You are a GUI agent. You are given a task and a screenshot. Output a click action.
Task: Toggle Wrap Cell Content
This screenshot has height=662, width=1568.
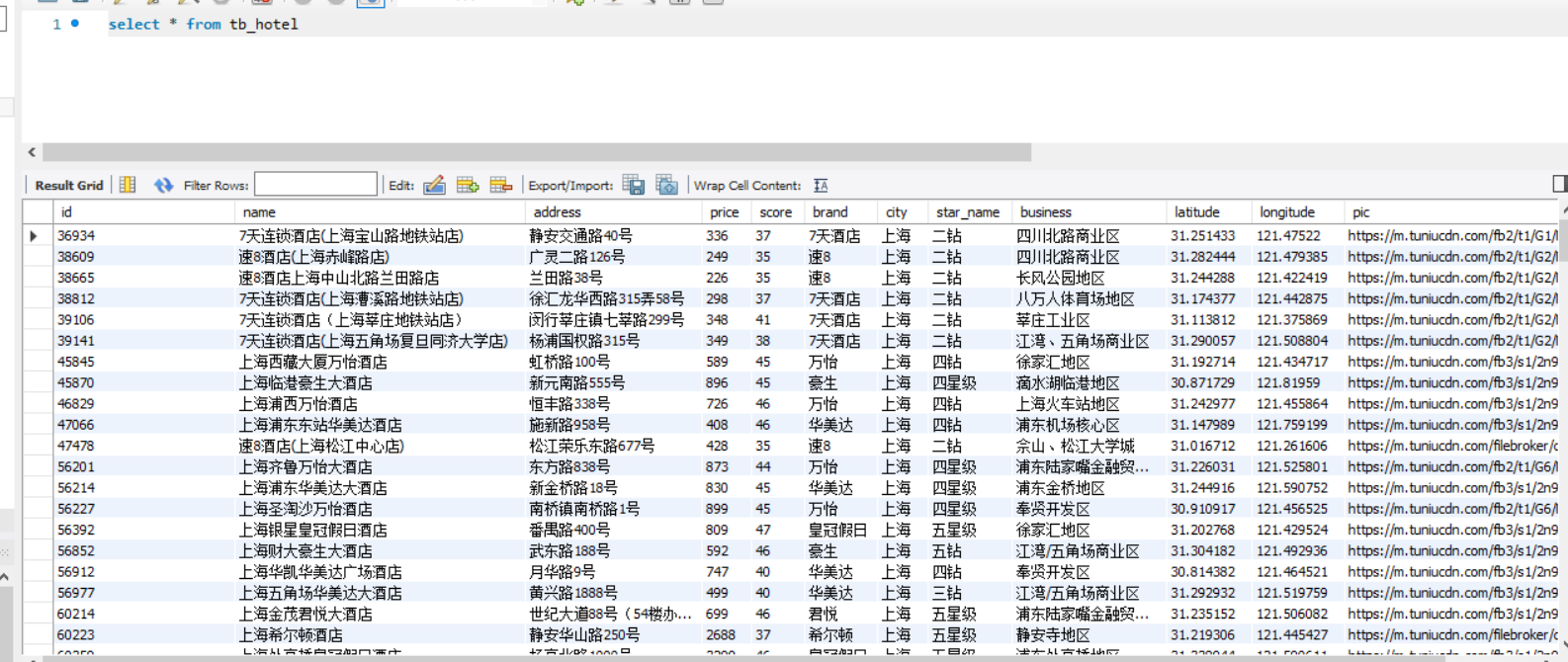(821, 185)
